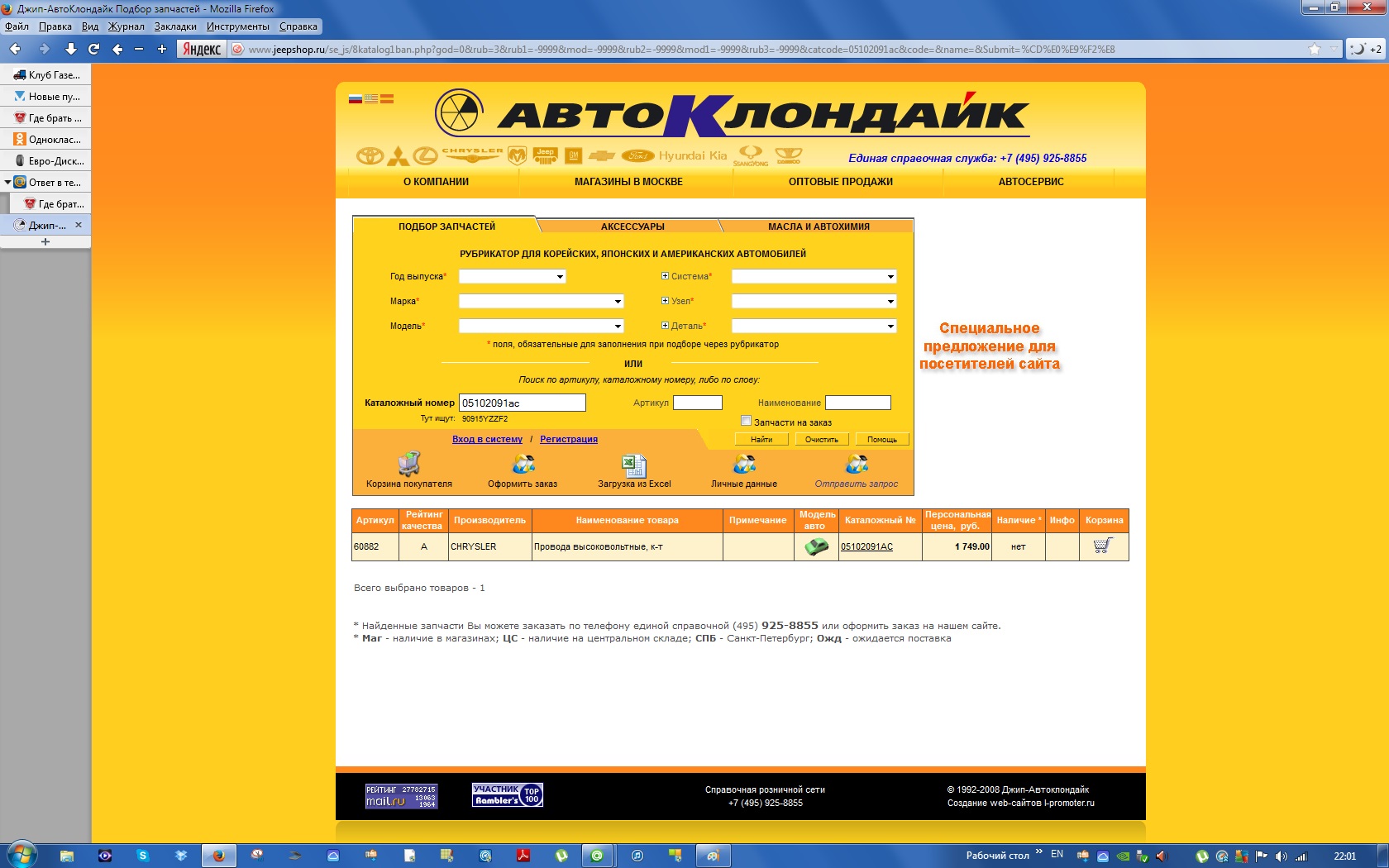The image size is (1389, 868).
Task: Collapse the Ответ в те... tab group arrow
Action: (x=7, y=183)
